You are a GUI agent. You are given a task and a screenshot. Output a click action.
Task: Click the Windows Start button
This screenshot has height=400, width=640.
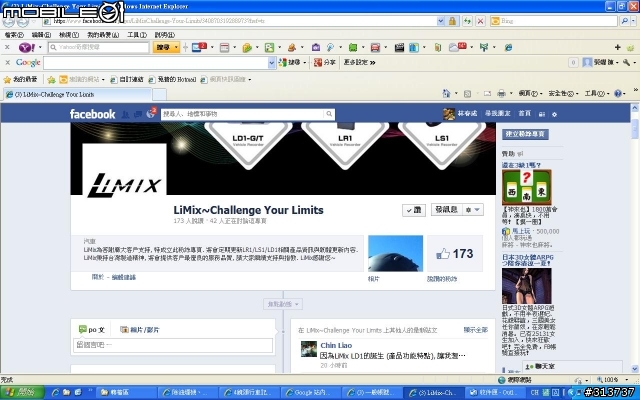click(x=22, y=392)
